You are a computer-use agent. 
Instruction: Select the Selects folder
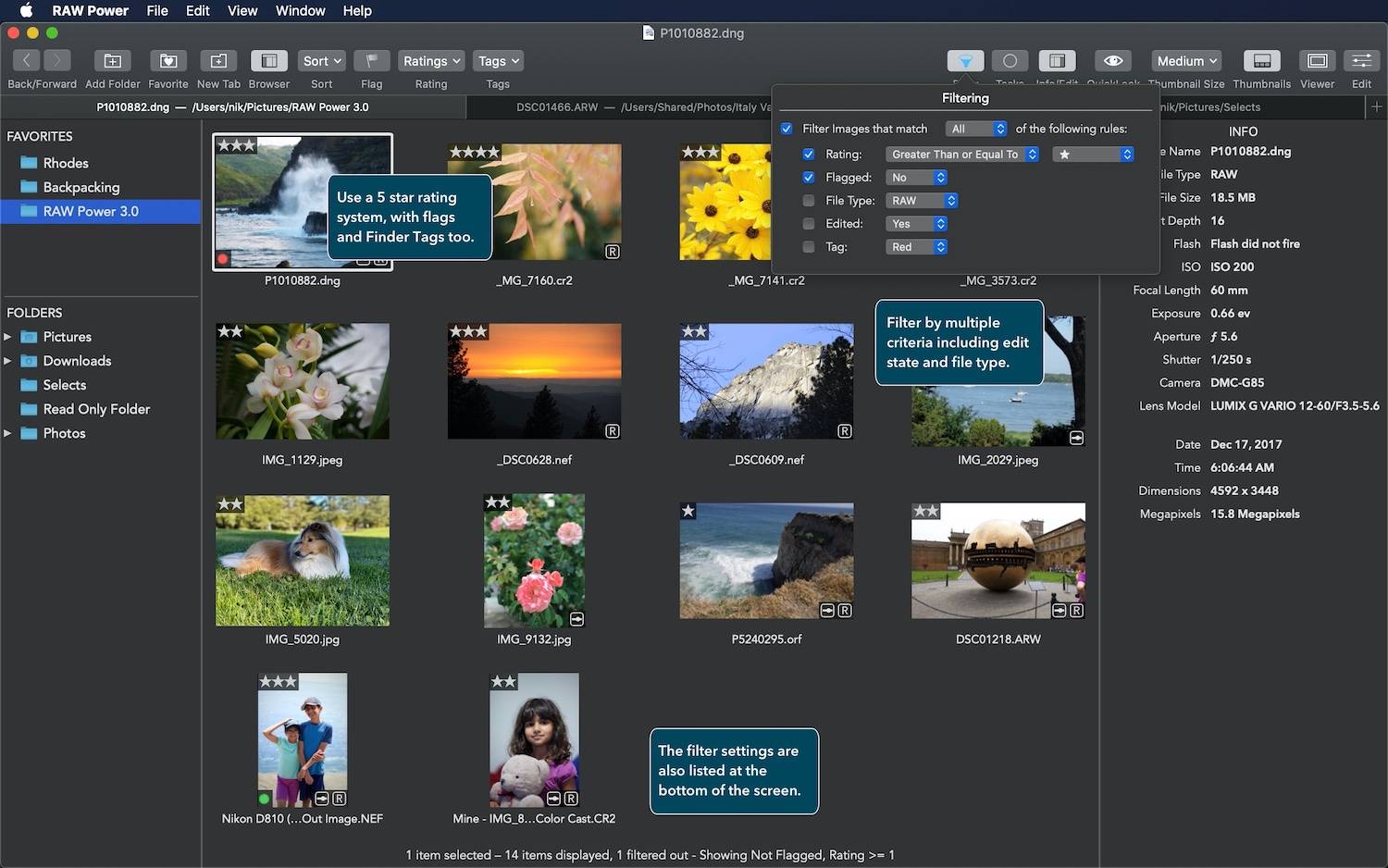(100, 385)
